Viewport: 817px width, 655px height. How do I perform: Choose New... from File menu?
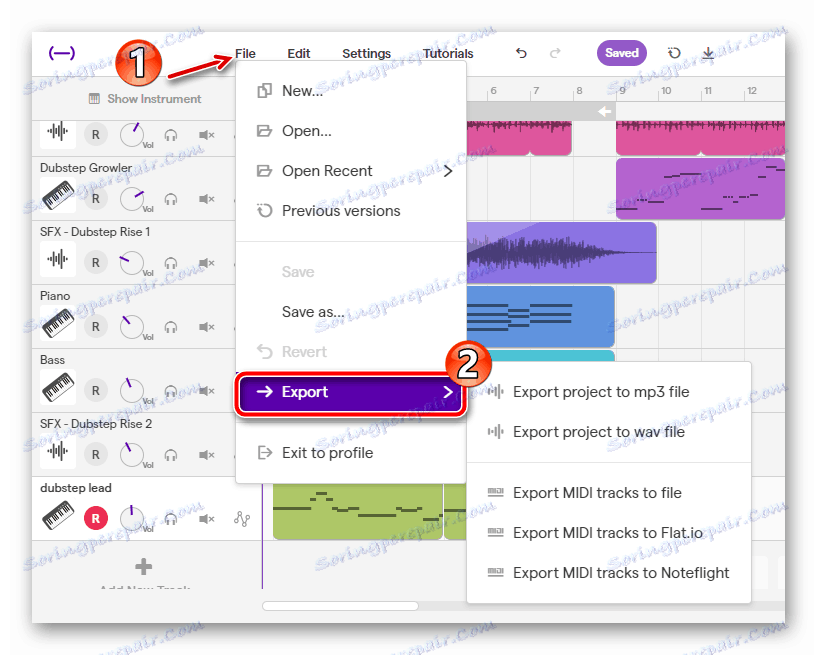click(x=351, y=91)
